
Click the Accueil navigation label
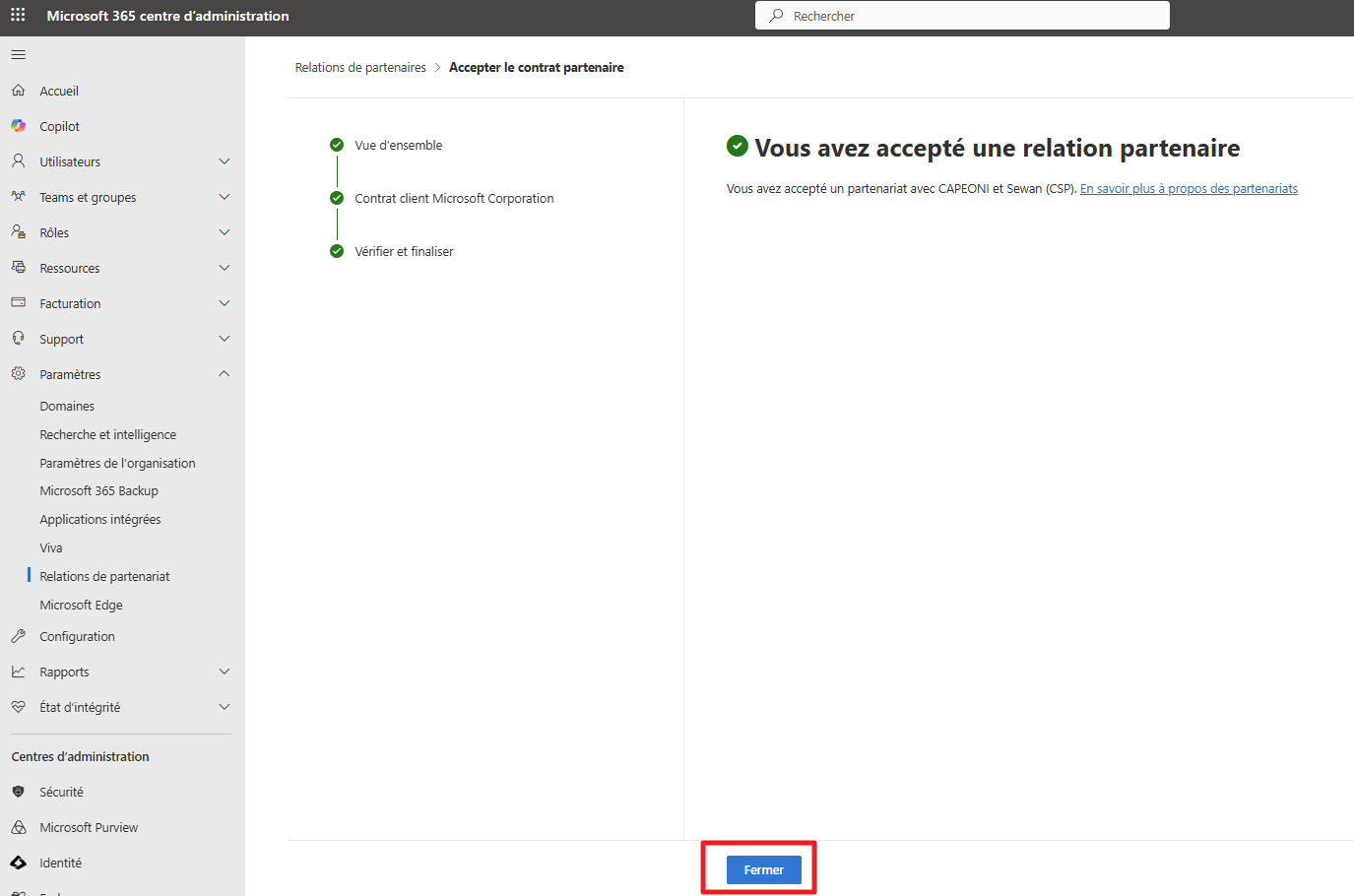59,91
